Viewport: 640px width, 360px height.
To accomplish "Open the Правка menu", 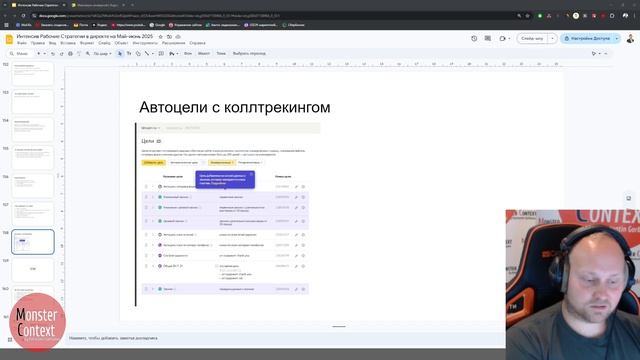I will pos(38,43).
